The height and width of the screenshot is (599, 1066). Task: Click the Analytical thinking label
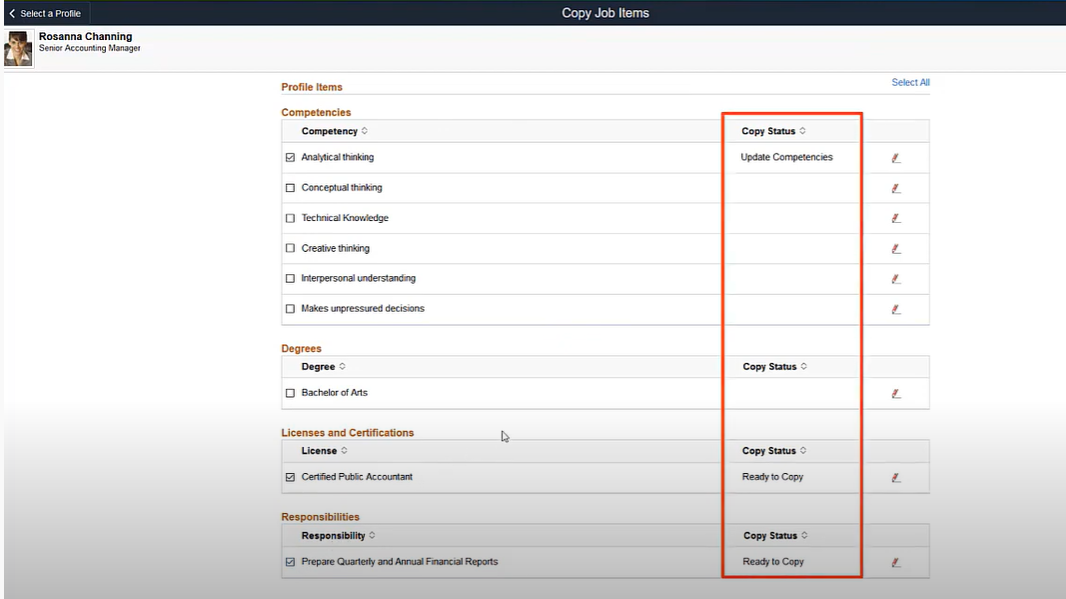click(x=338, y=157)
